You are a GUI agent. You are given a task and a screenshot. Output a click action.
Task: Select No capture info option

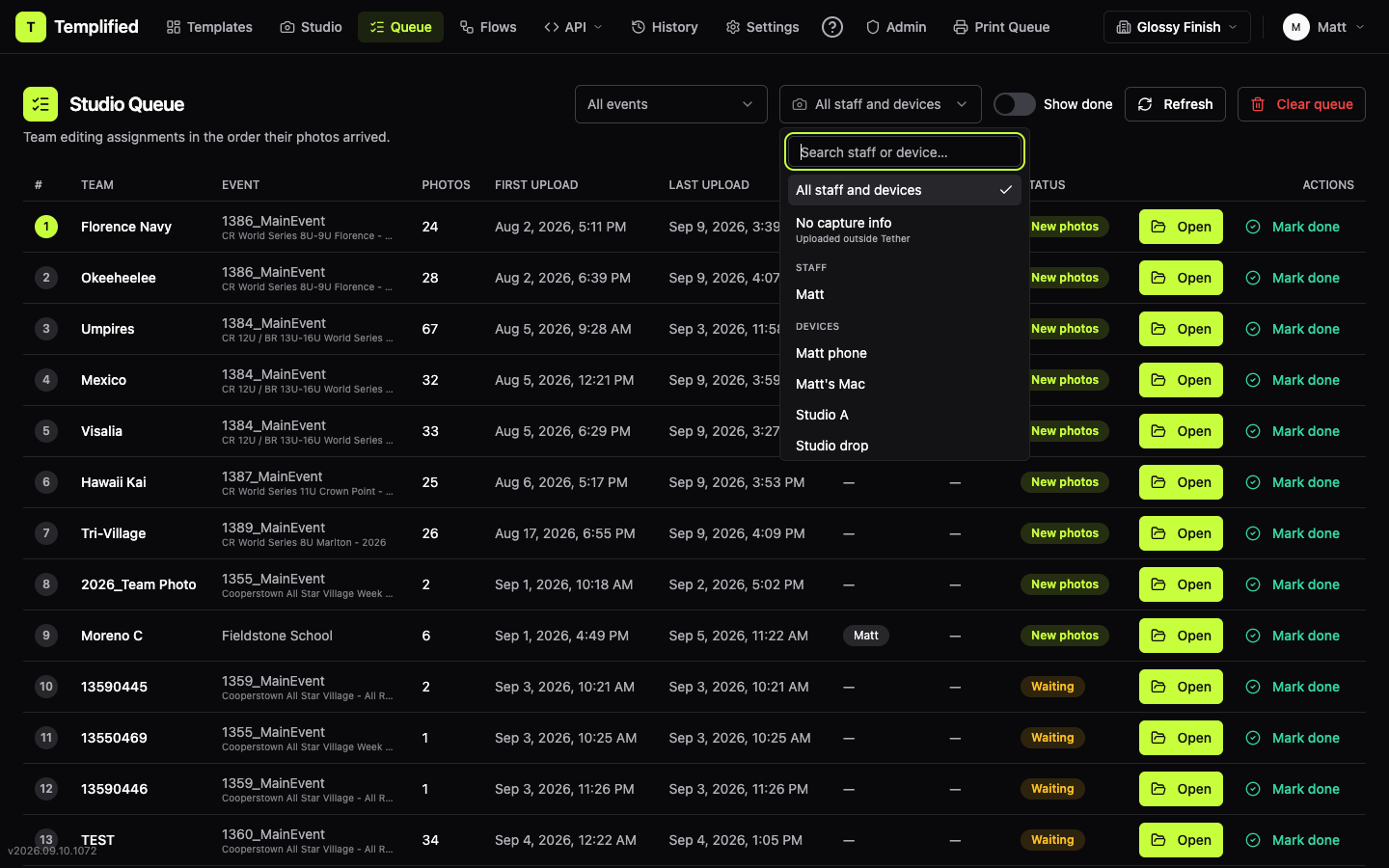(905, 230)
